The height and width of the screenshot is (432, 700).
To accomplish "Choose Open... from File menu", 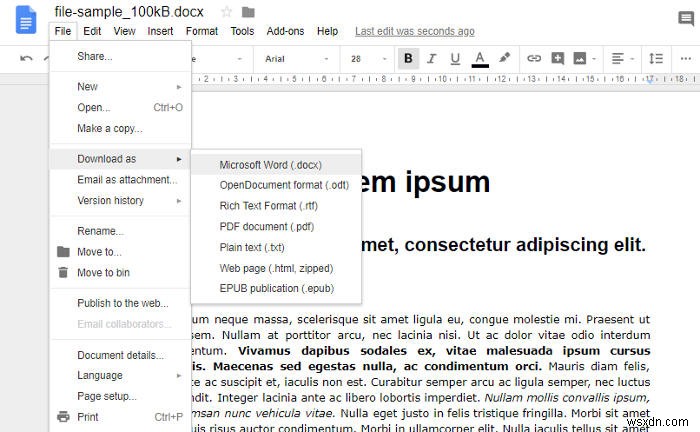I will (120, 108).
